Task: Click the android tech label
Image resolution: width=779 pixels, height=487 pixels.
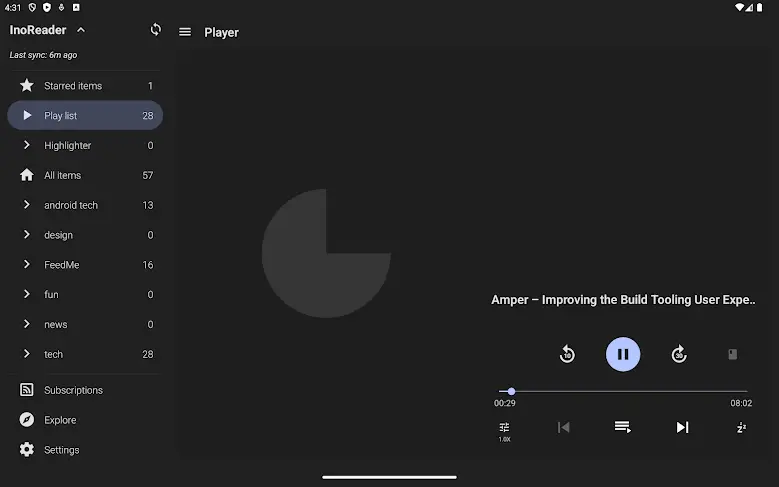Action: (x=71, y=205)
